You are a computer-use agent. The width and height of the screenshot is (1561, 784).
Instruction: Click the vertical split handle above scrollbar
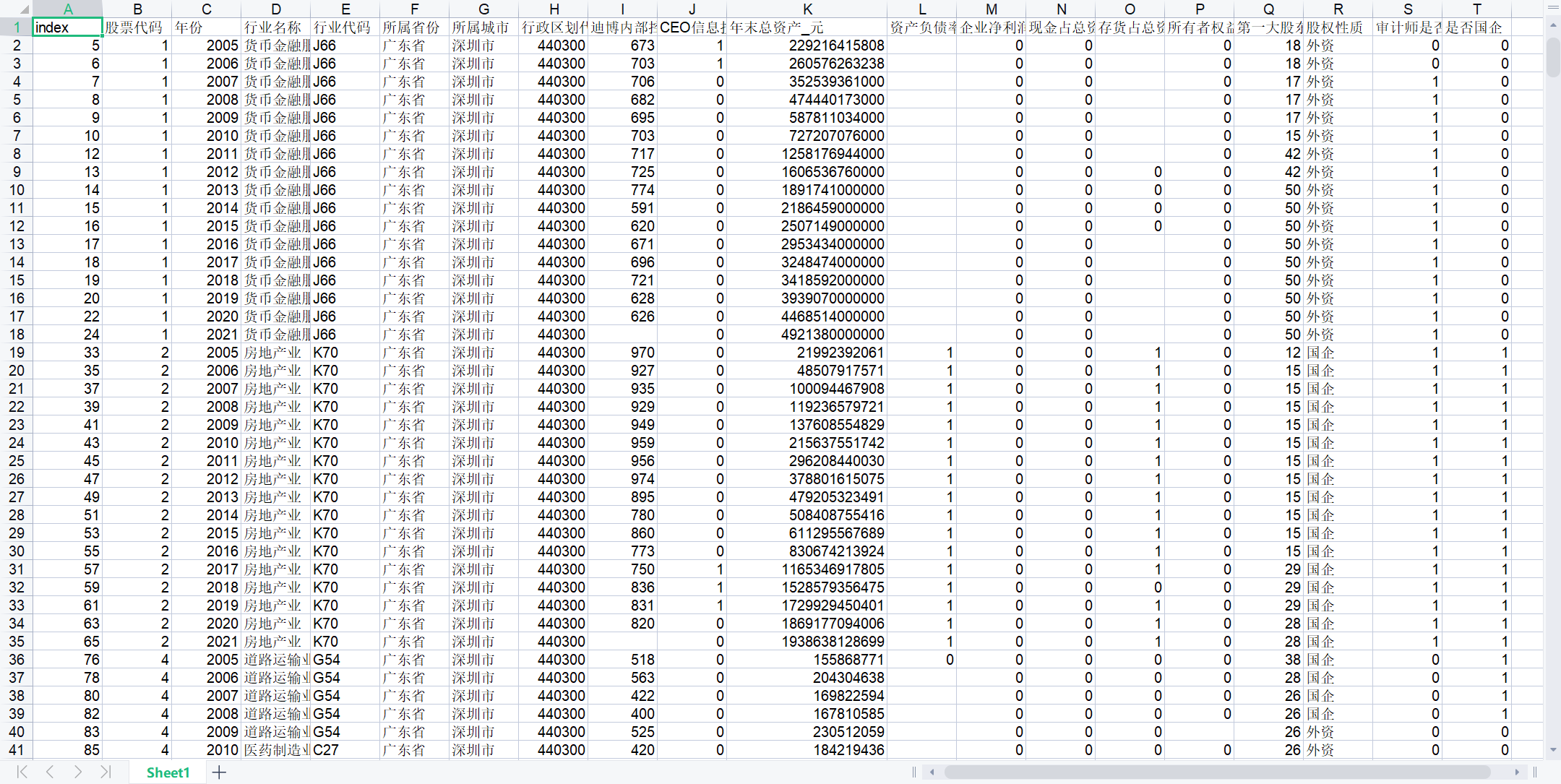coord(1553,7)
